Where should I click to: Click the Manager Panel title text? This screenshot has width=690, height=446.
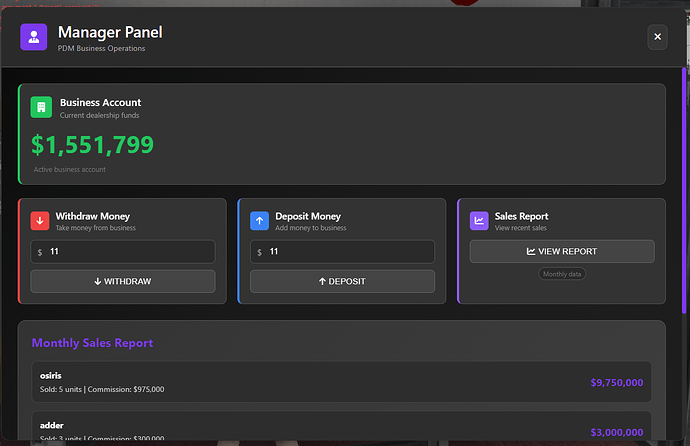coord(110,32)
